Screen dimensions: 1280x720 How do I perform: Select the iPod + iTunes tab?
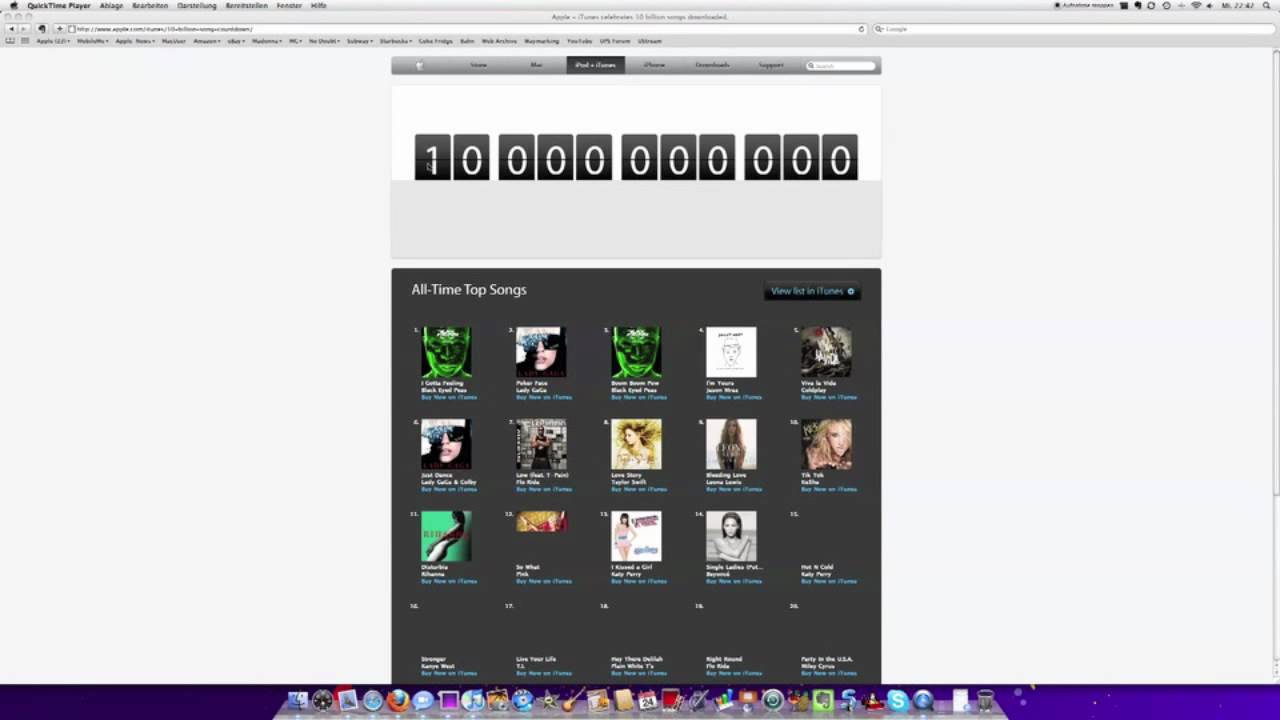(595, 65)
